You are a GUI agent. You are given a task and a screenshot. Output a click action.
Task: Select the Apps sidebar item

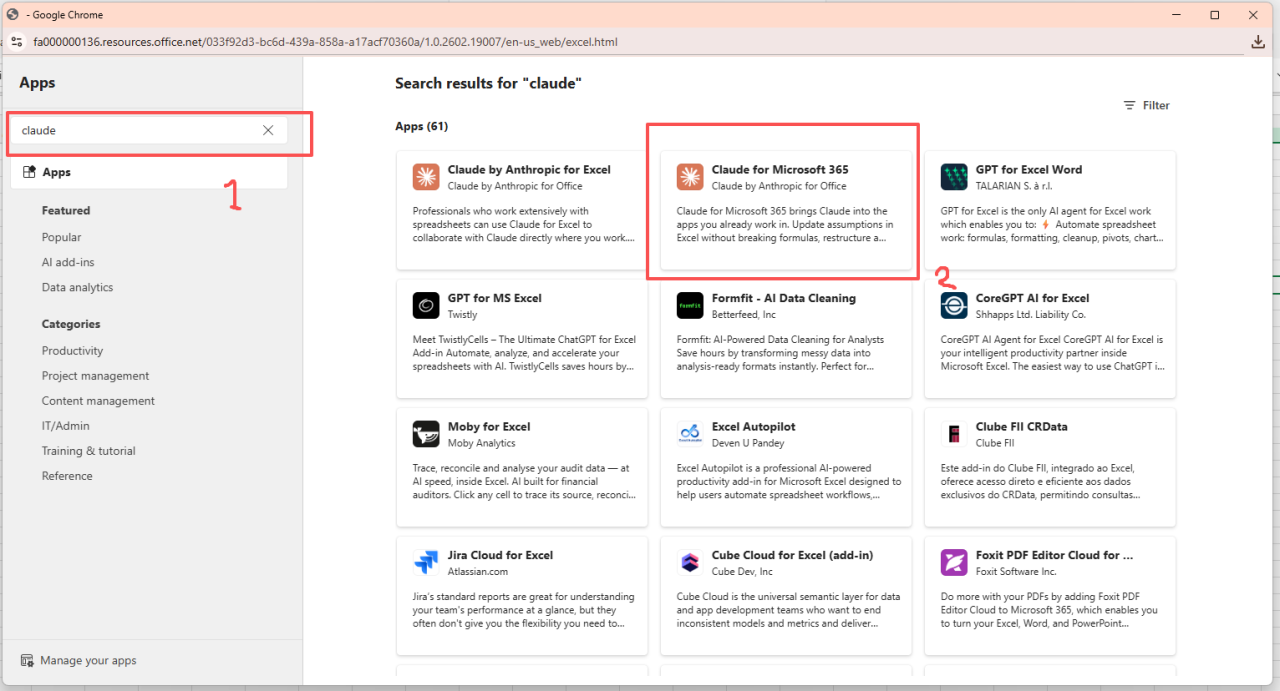[149, 172]
